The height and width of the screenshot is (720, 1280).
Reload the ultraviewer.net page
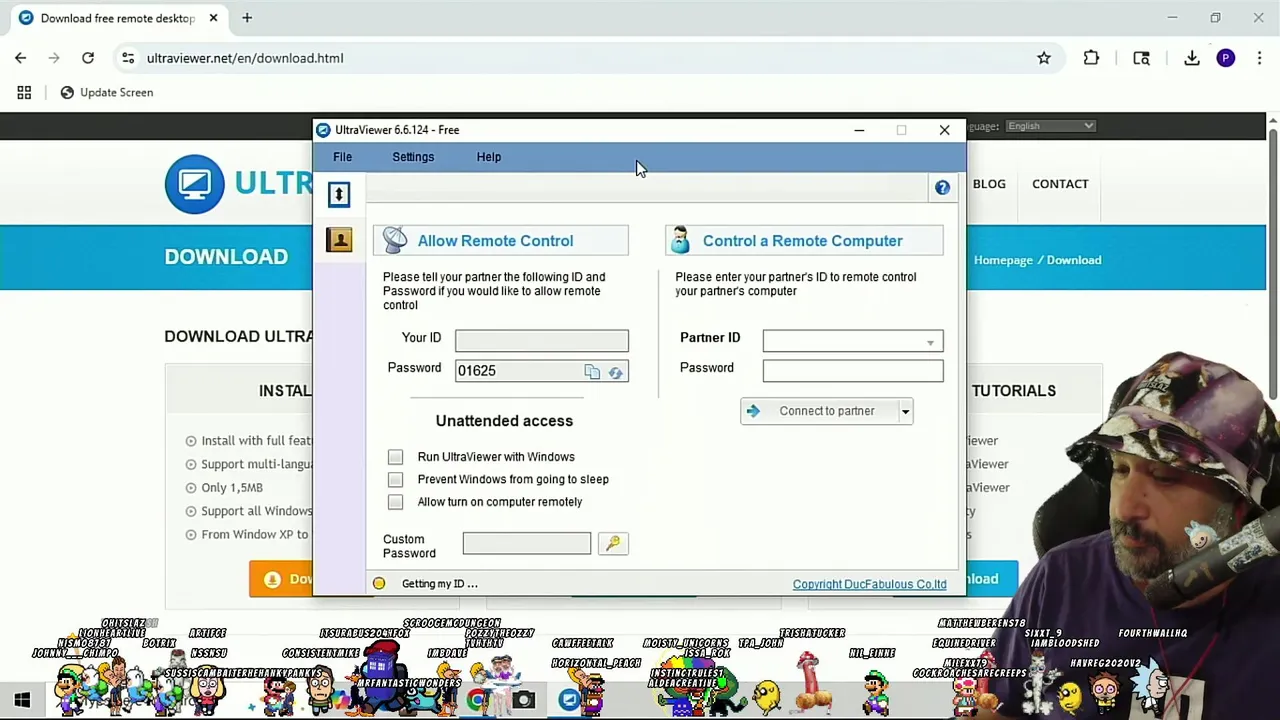(x=88, y=58)
